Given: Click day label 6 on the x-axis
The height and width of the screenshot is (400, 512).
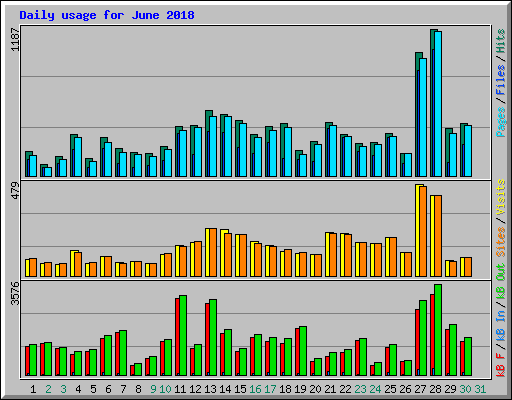Looking at the screenshot, I should [x=108, y=389].
